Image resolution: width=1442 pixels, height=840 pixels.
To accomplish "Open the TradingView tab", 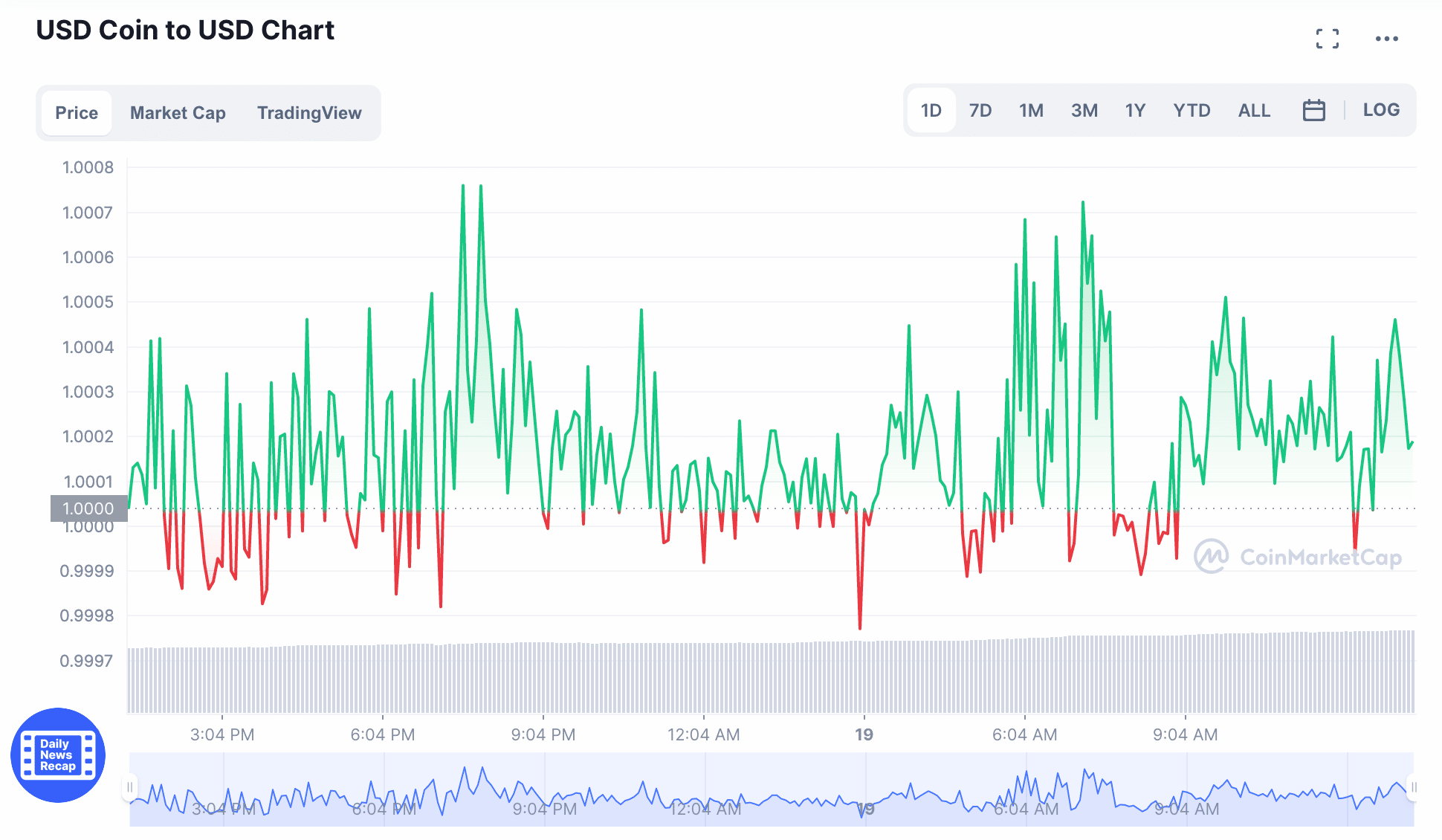I will click(x=309, y=113).
